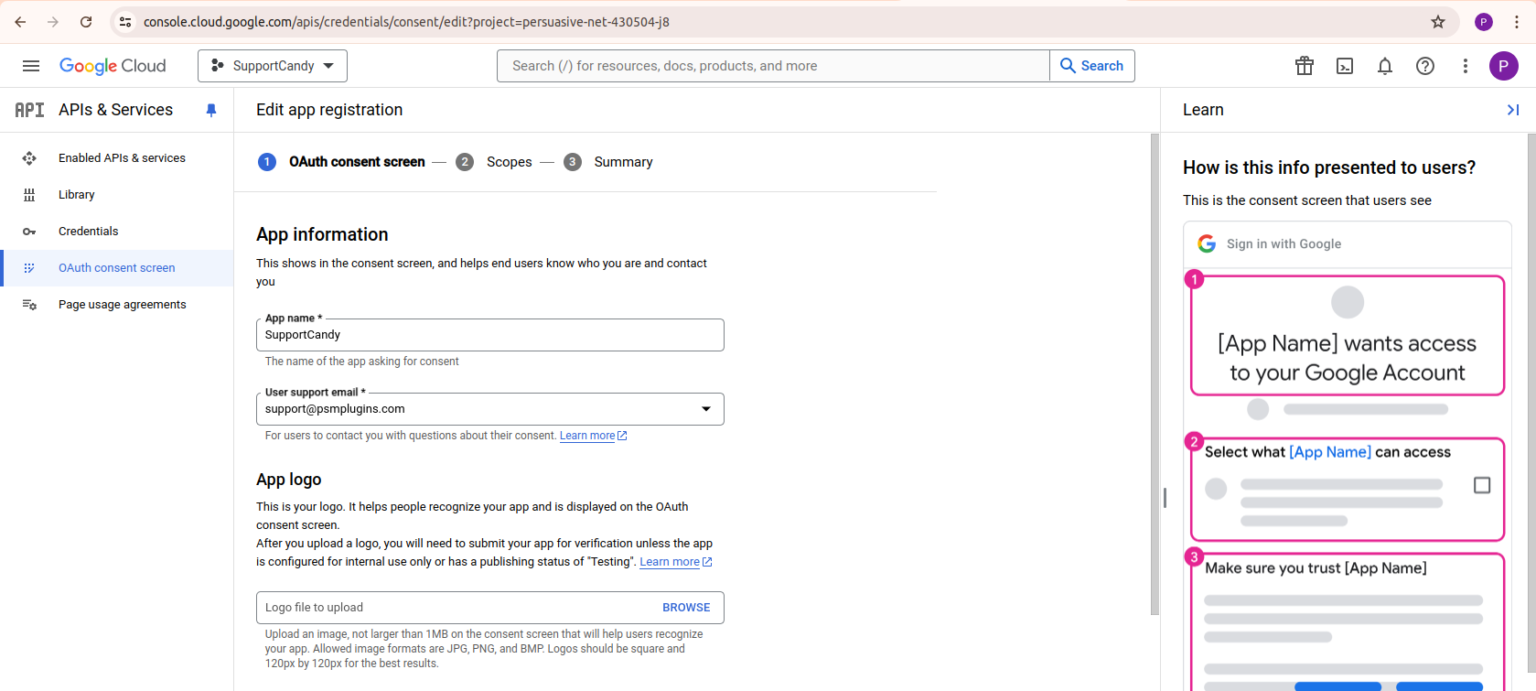
Task: Click the Google Cloud logo
Action: [x=112, y=65]
